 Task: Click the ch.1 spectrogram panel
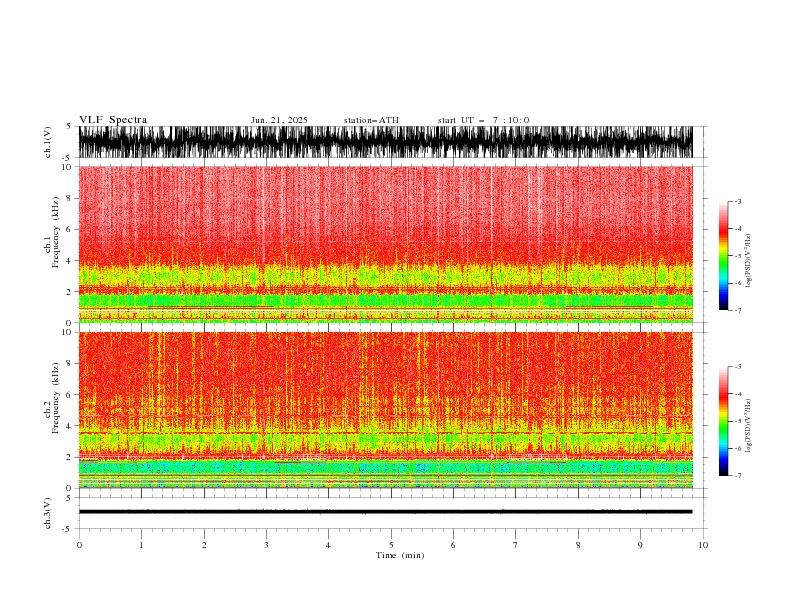(x=385, y=244)
